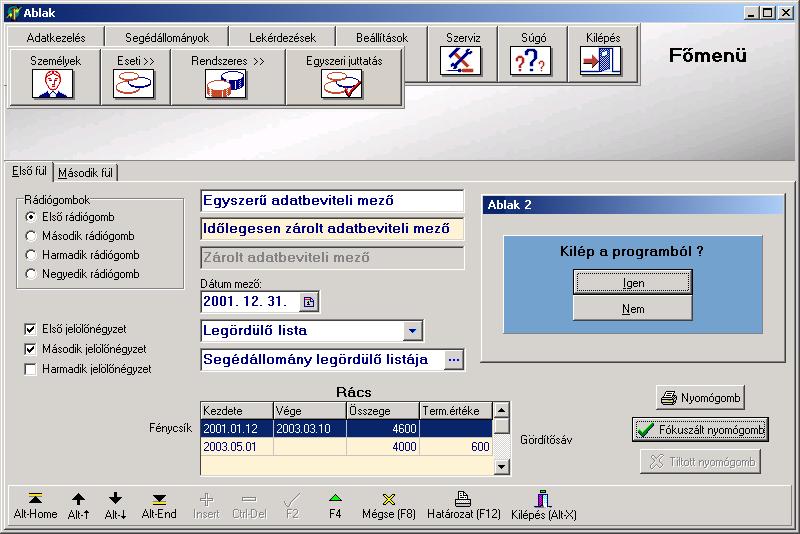
Task: Open Egyszeri juttatás checkmark icon
Action: [x=342, y=84]
